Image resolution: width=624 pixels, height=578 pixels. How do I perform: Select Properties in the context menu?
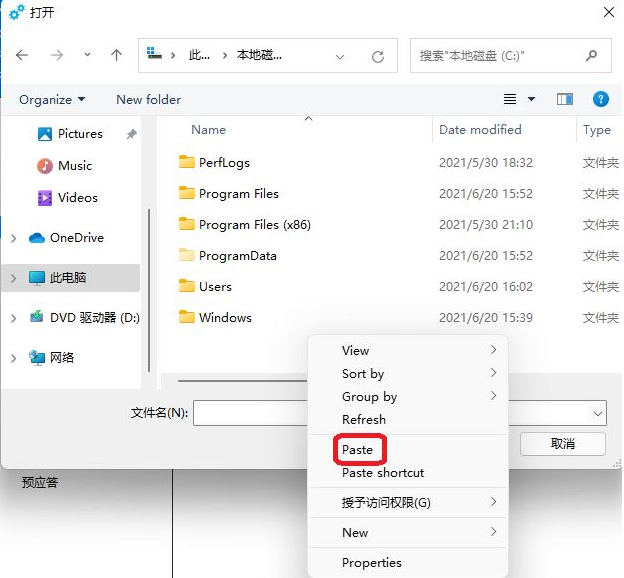pos(371,563)
